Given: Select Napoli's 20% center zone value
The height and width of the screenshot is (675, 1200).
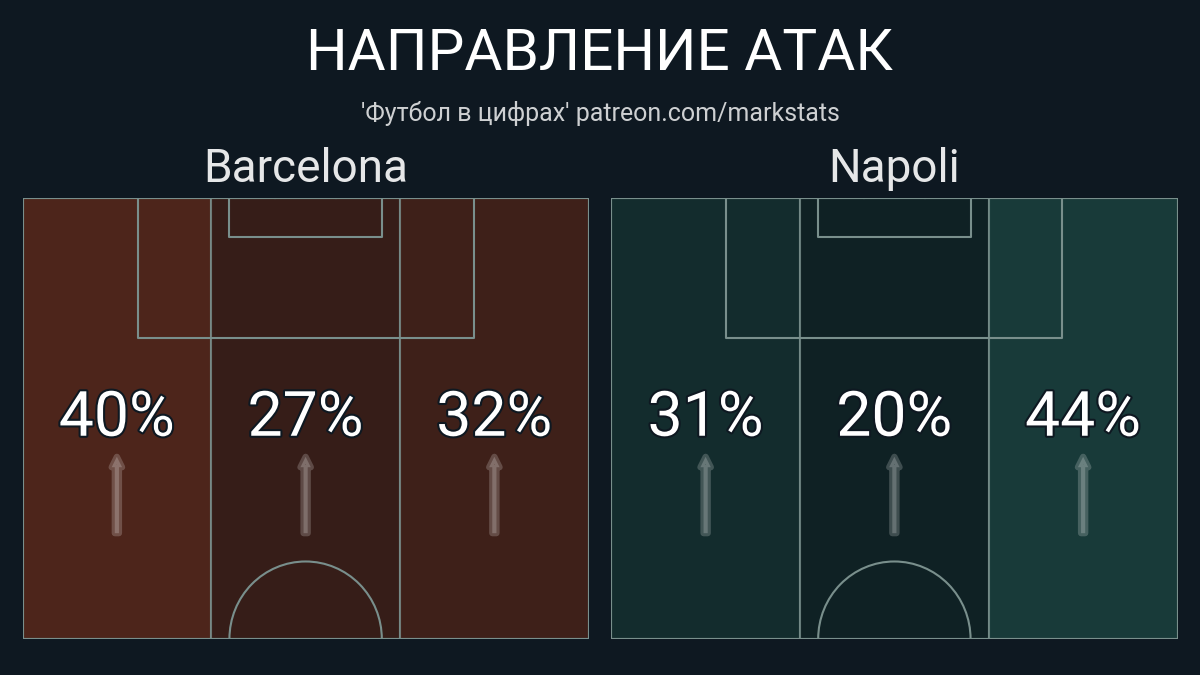Looking at the screenshot, I should pos(894,415).
